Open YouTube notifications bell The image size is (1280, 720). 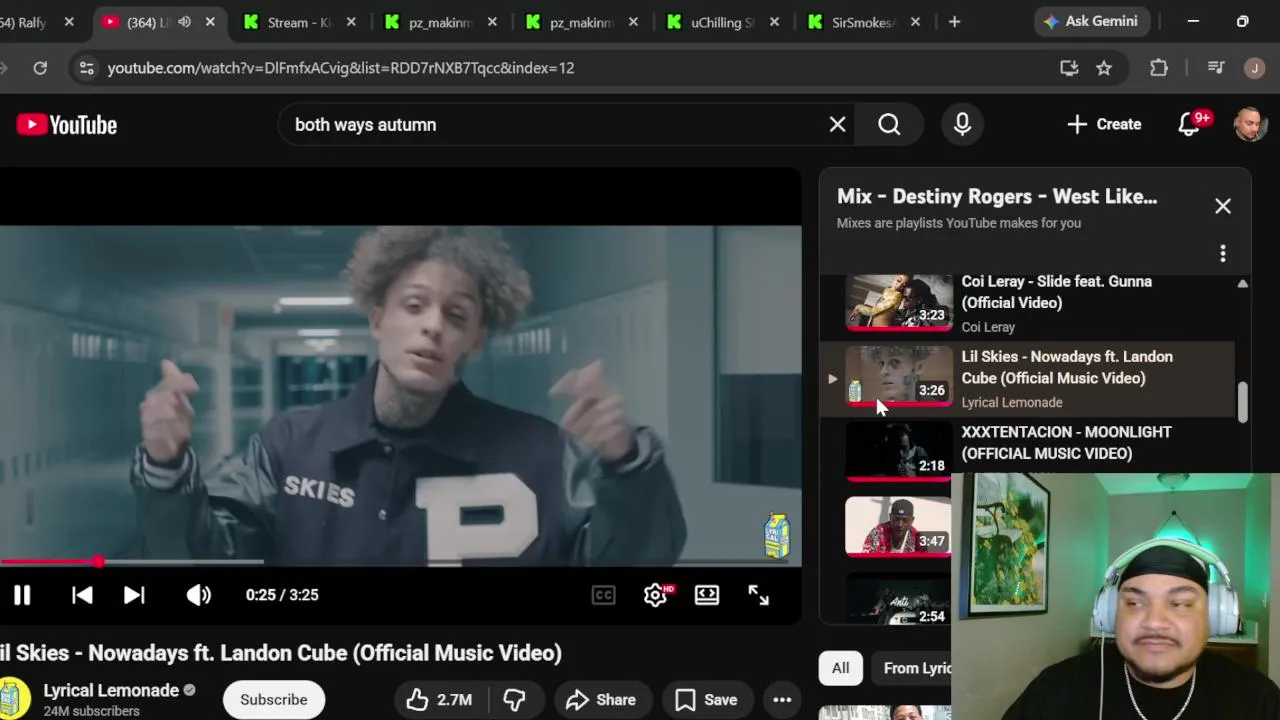[x=1189, y=124]
